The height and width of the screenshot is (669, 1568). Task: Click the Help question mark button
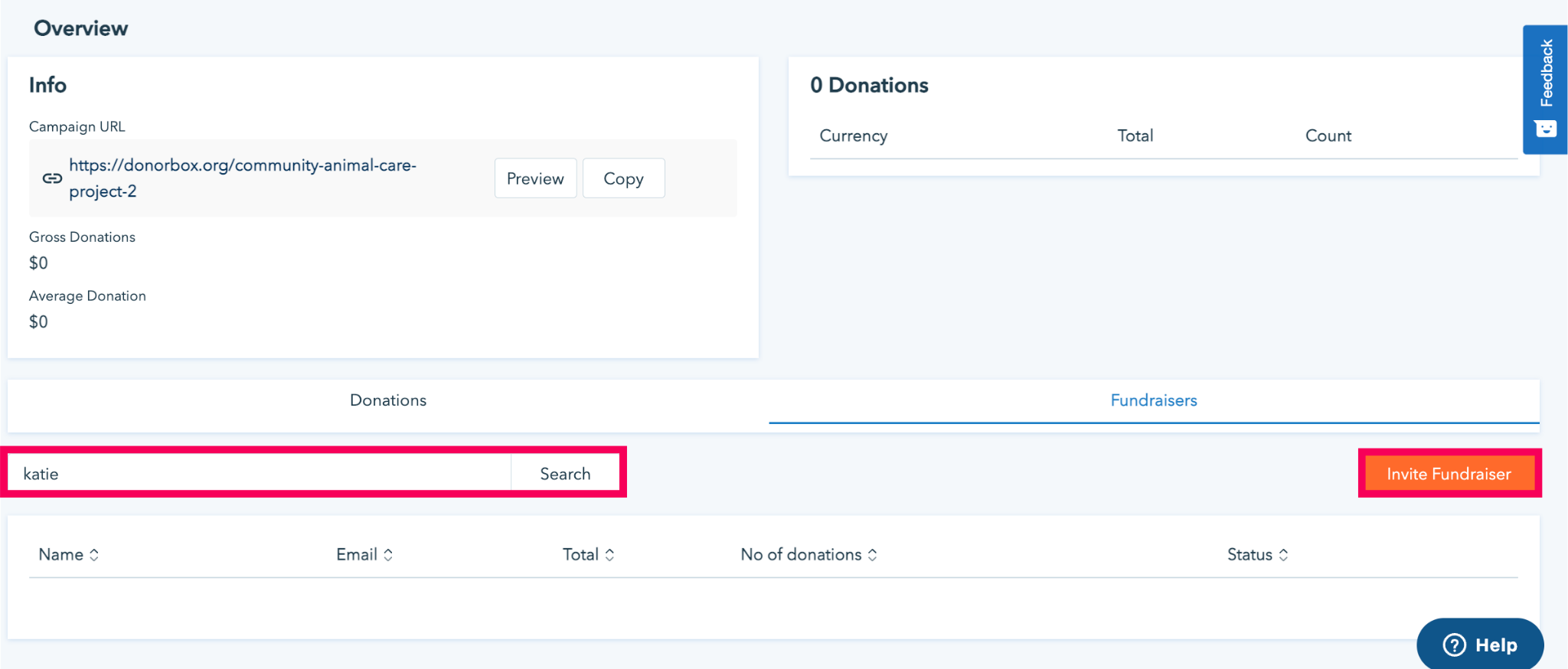(x=1479, y=645)
